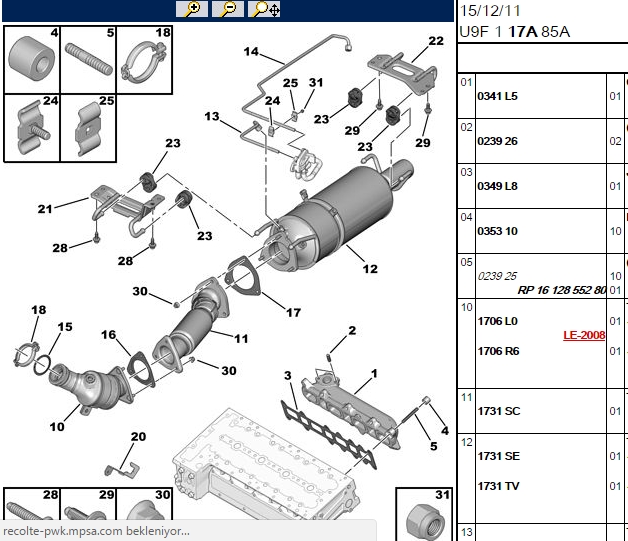Click row index 01 in parts table
This screenshot has width=628, height=541.
[466, 82]
